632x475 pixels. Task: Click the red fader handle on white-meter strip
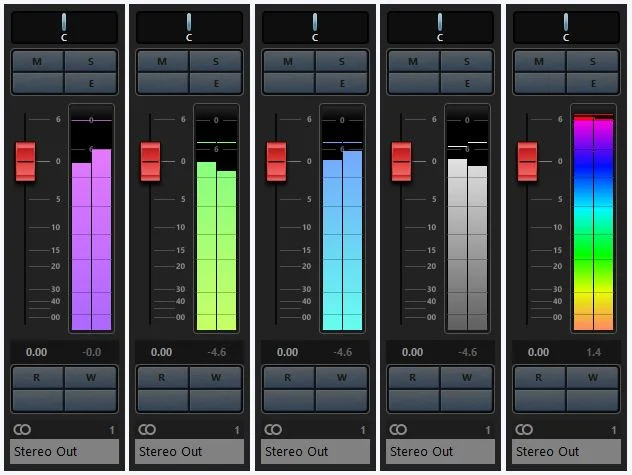click(x=401, y=161)
